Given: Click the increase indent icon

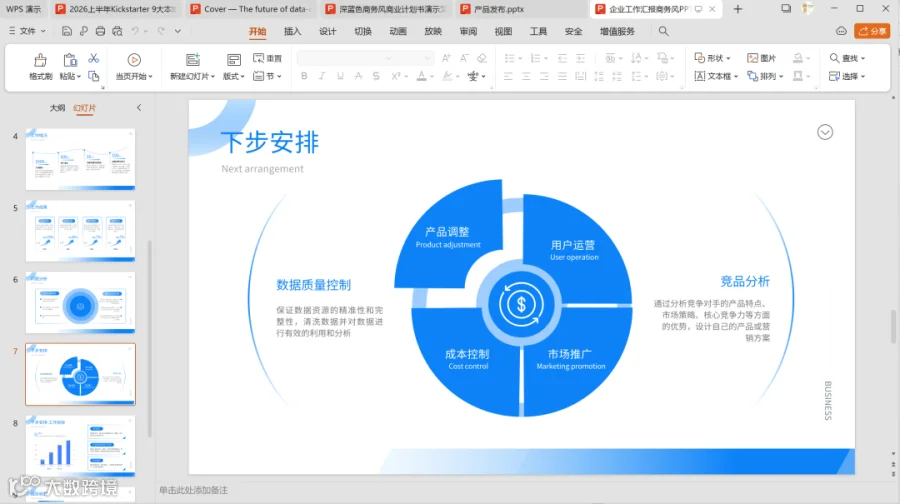Looking at the screenshot, I should click(x=580, y=58).
